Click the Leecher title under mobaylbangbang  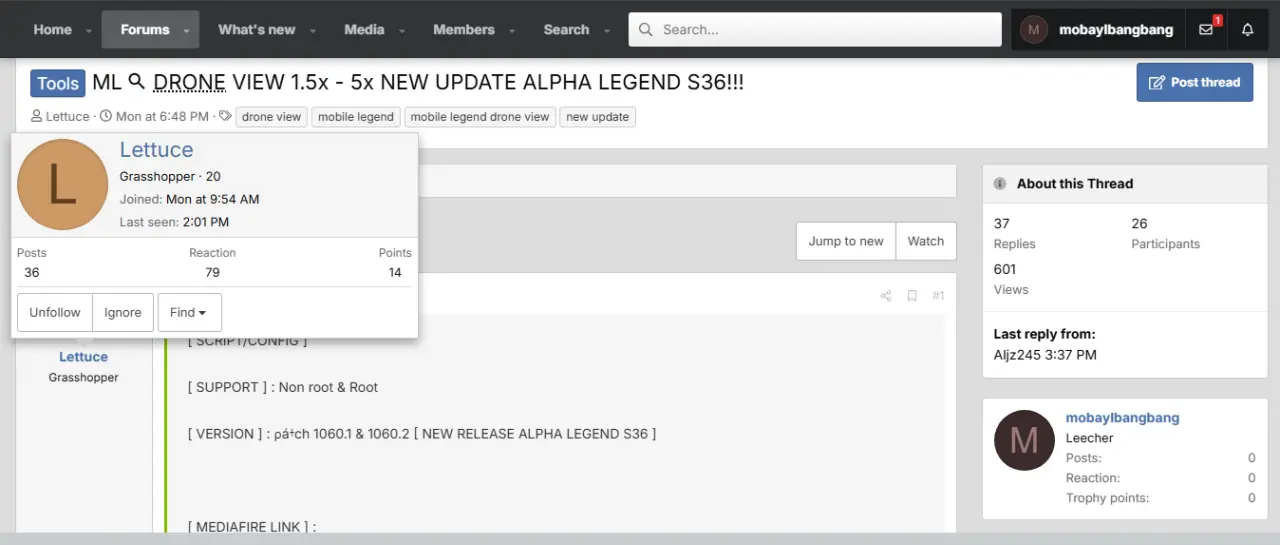(1090, 438)
